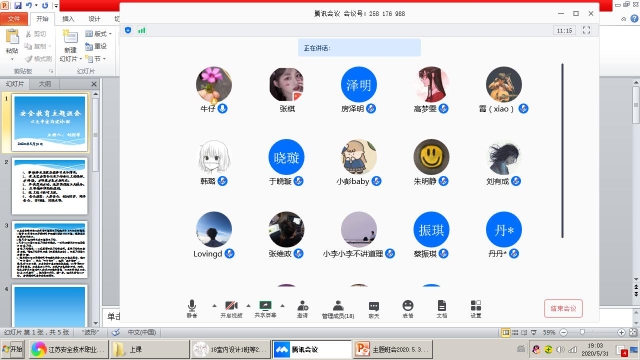The width and height of the screenshot is (640, 360).
Task: Click the New Slide icon
Action: pos(70,37)
